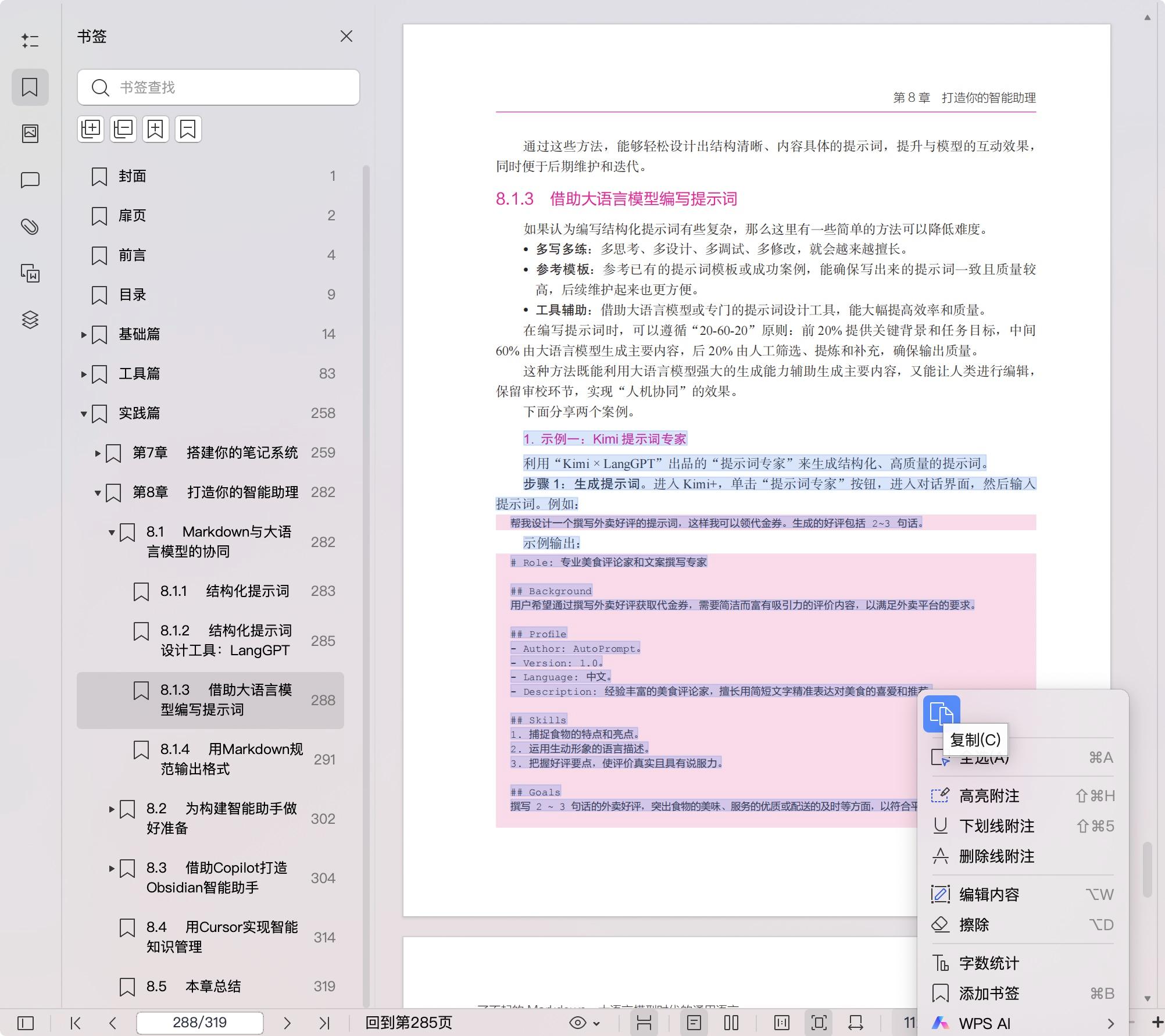Image resolution: width=1165 pixels, height=1036 pixels.
Task: Select the single-page view icon in status bar
Action: point(694,1022)
